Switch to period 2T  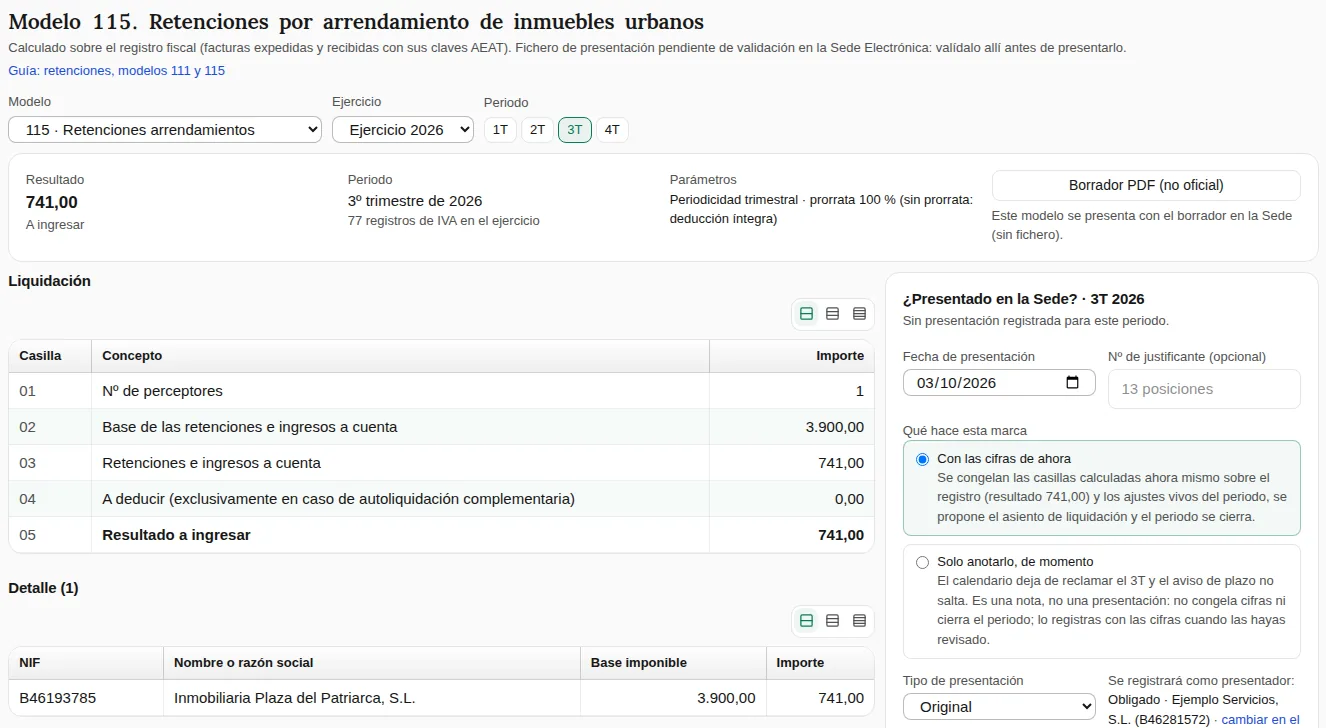pos(537,130)
